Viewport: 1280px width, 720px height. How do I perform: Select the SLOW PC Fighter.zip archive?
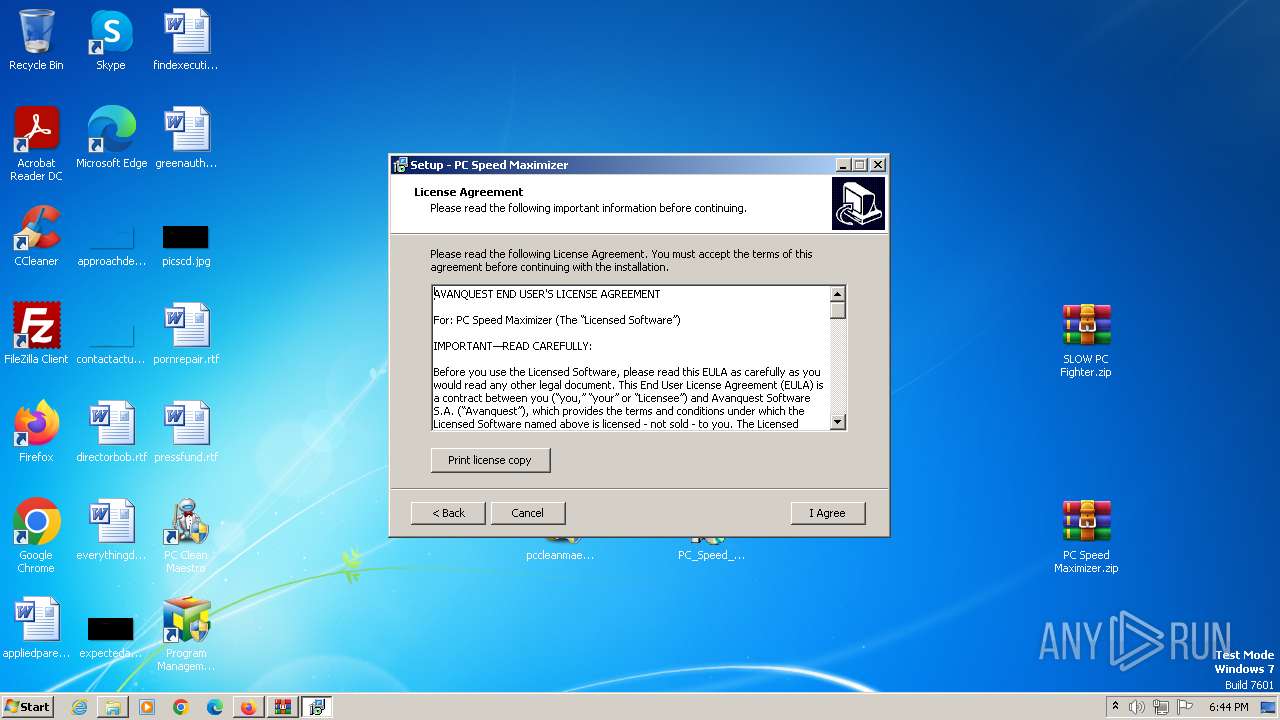[x=1086, y=340]
